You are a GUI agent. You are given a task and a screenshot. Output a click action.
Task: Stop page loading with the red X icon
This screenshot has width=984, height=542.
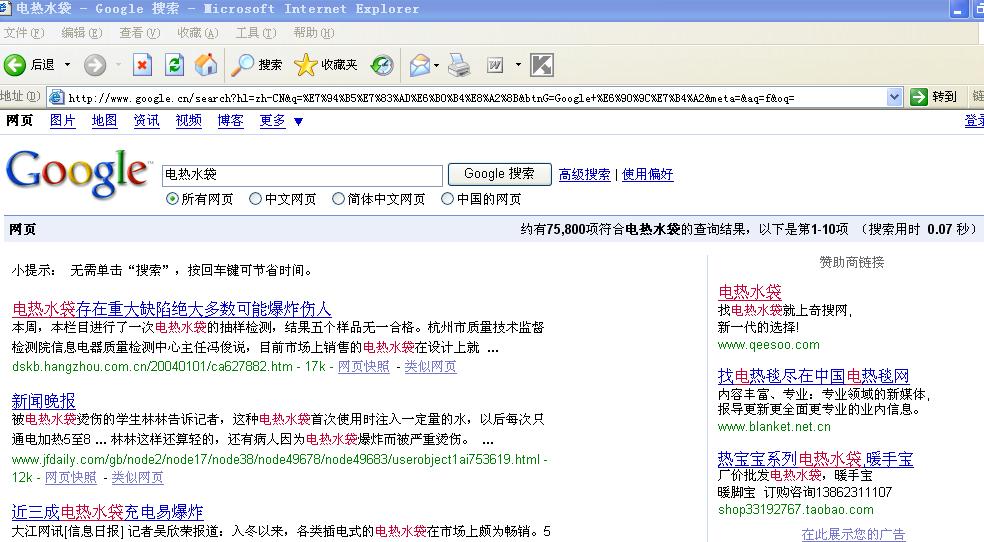coord(142,65)
